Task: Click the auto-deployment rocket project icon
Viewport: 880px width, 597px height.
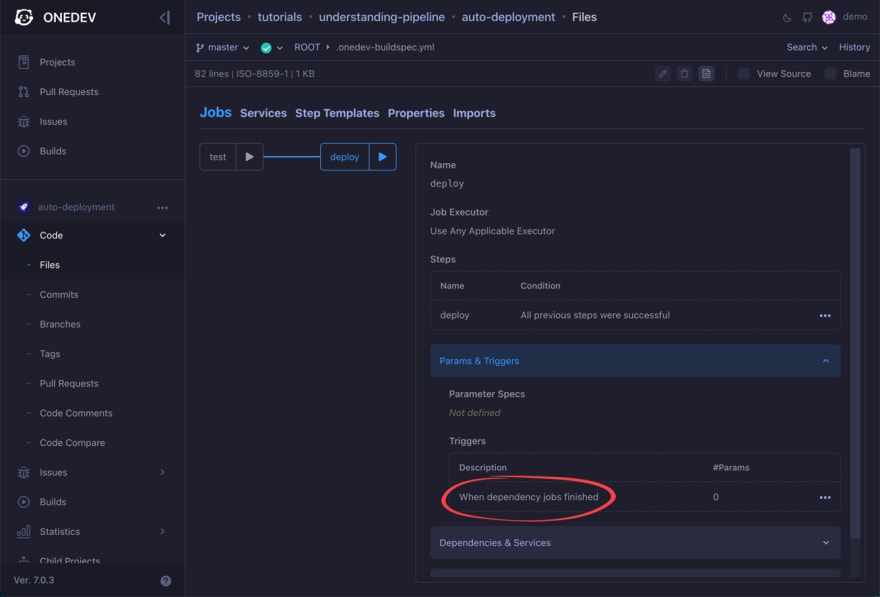Action: 24,207
